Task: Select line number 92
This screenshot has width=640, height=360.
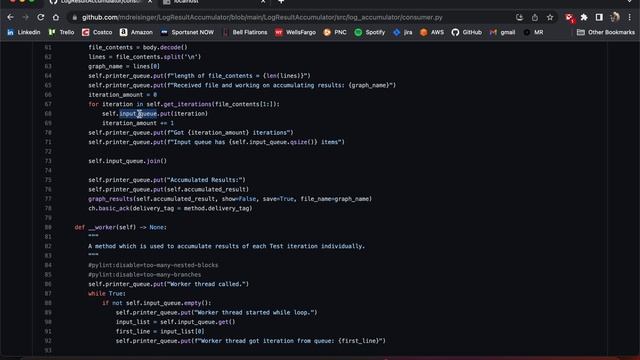Action: tap(48, 341)
